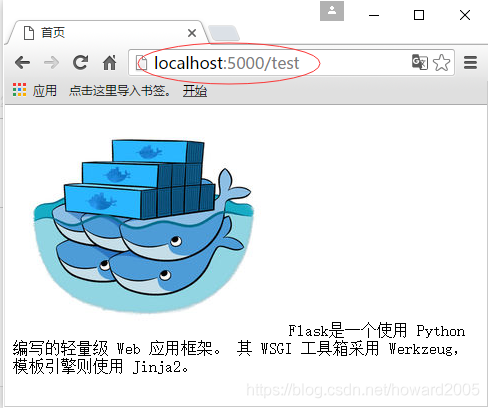Click the Google Translate icon in address bar

[420, 62]
